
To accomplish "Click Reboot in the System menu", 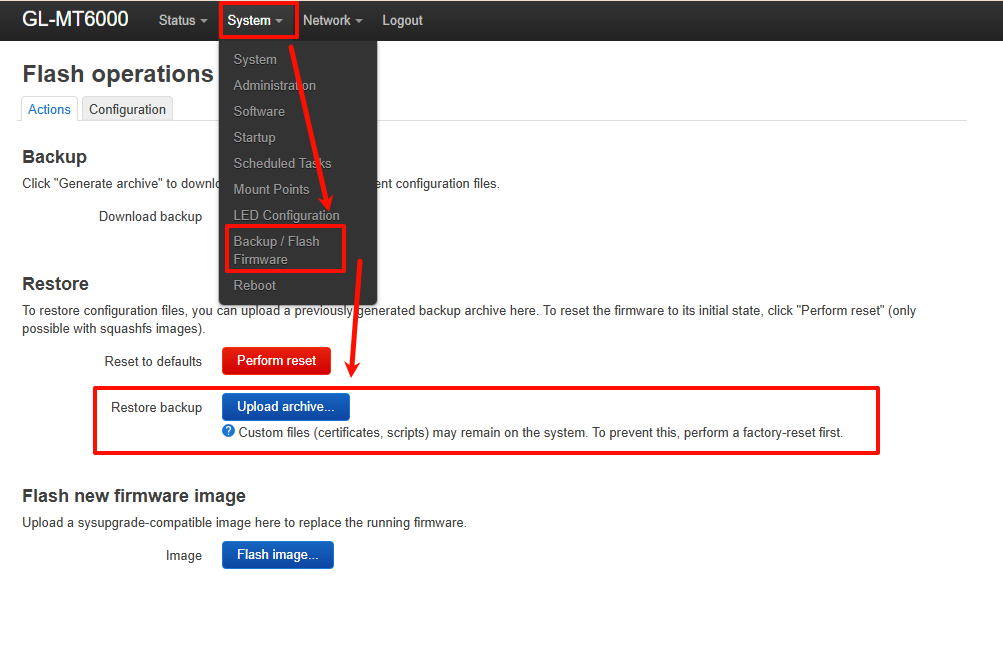I will pyautogui.click(x=254, y=285).
